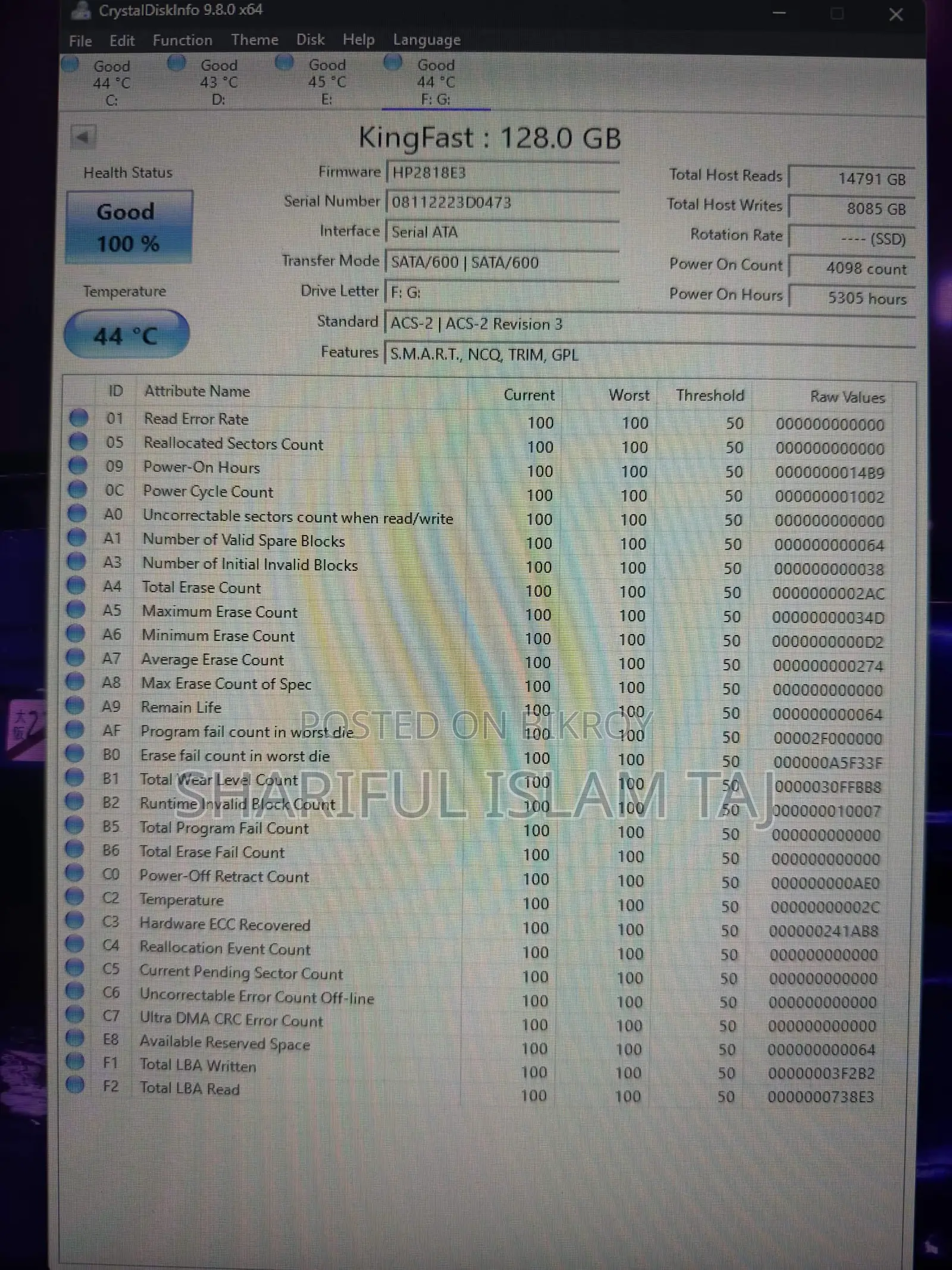Click the CrystalDiskInfo app icon in title bar
952x1270 pixels.
[x=81, y=10]
